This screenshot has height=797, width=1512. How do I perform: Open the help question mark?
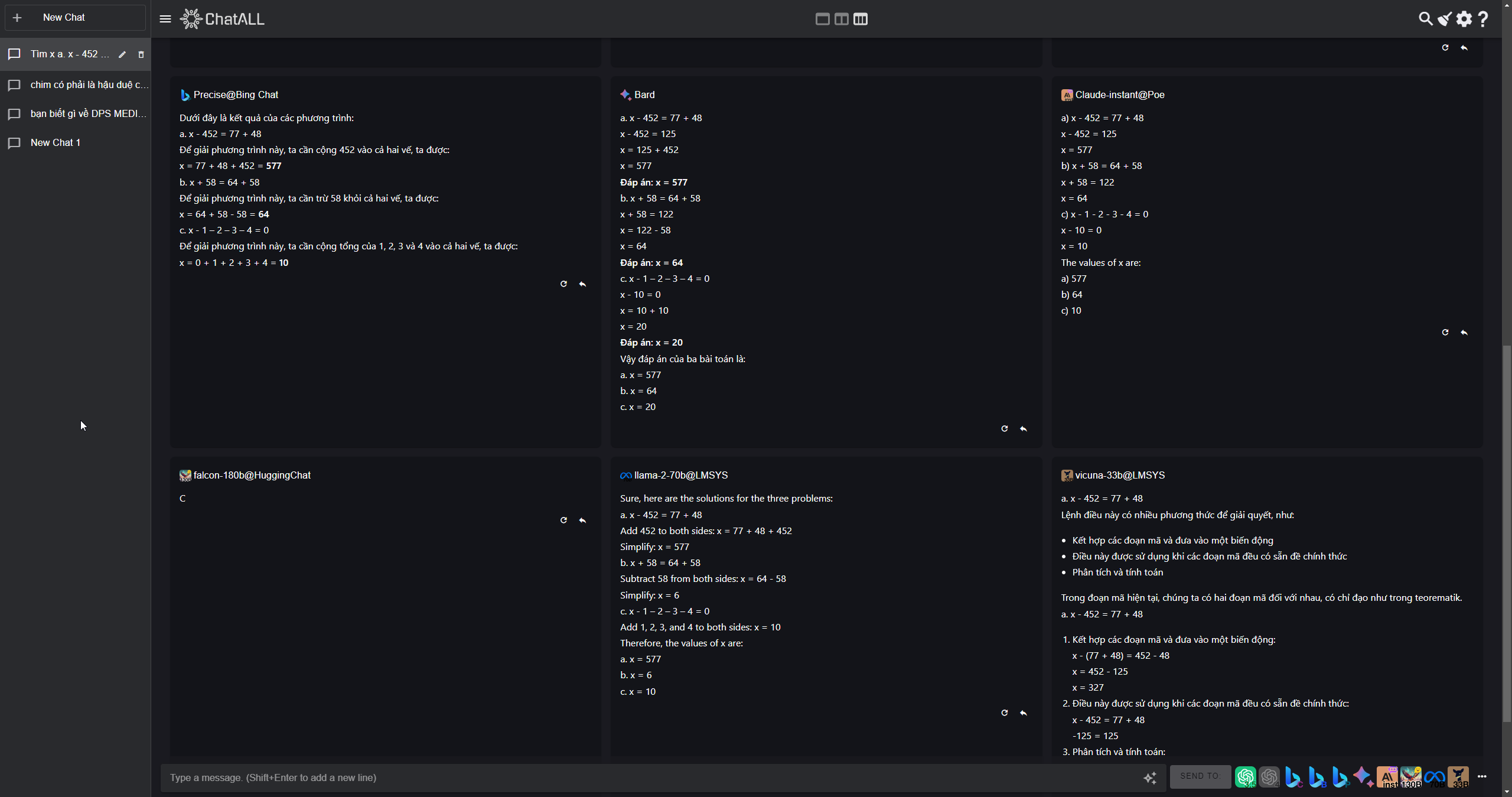(1483, 19)
